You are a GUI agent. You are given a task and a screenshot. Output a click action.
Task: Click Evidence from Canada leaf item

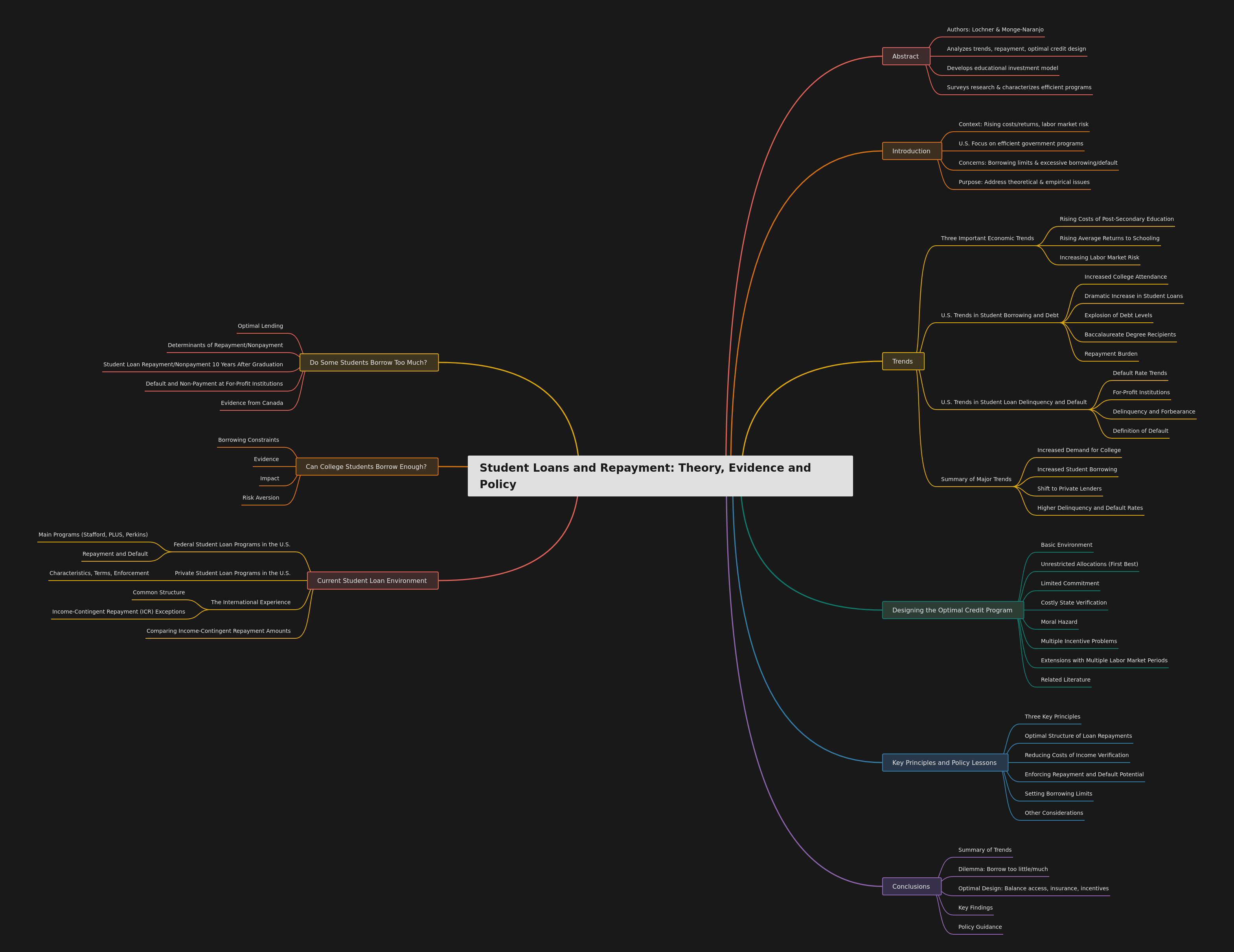252,403
